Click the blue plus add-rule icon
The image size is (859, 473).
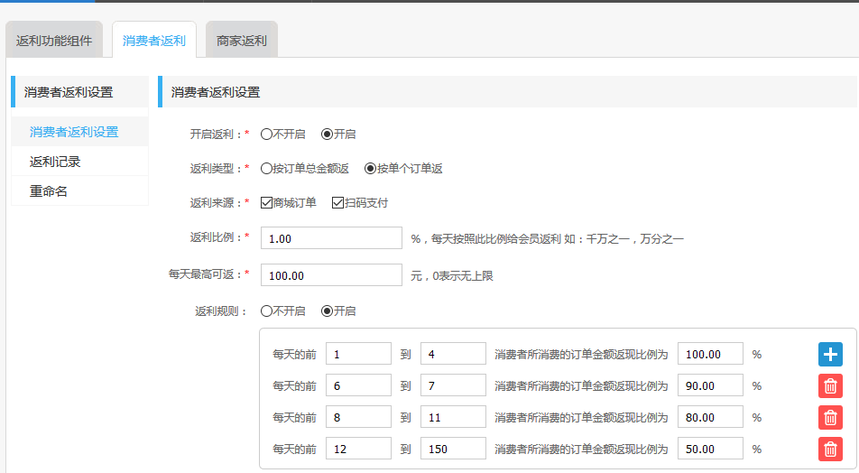830,354
